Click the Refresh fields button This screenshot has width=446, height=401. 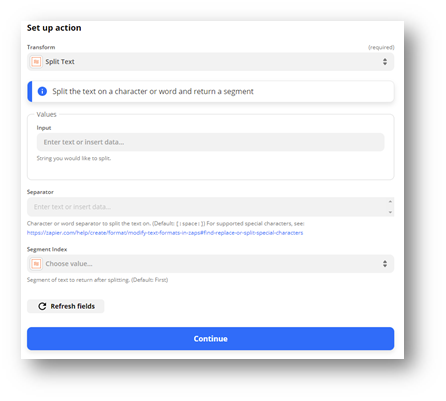66,306
